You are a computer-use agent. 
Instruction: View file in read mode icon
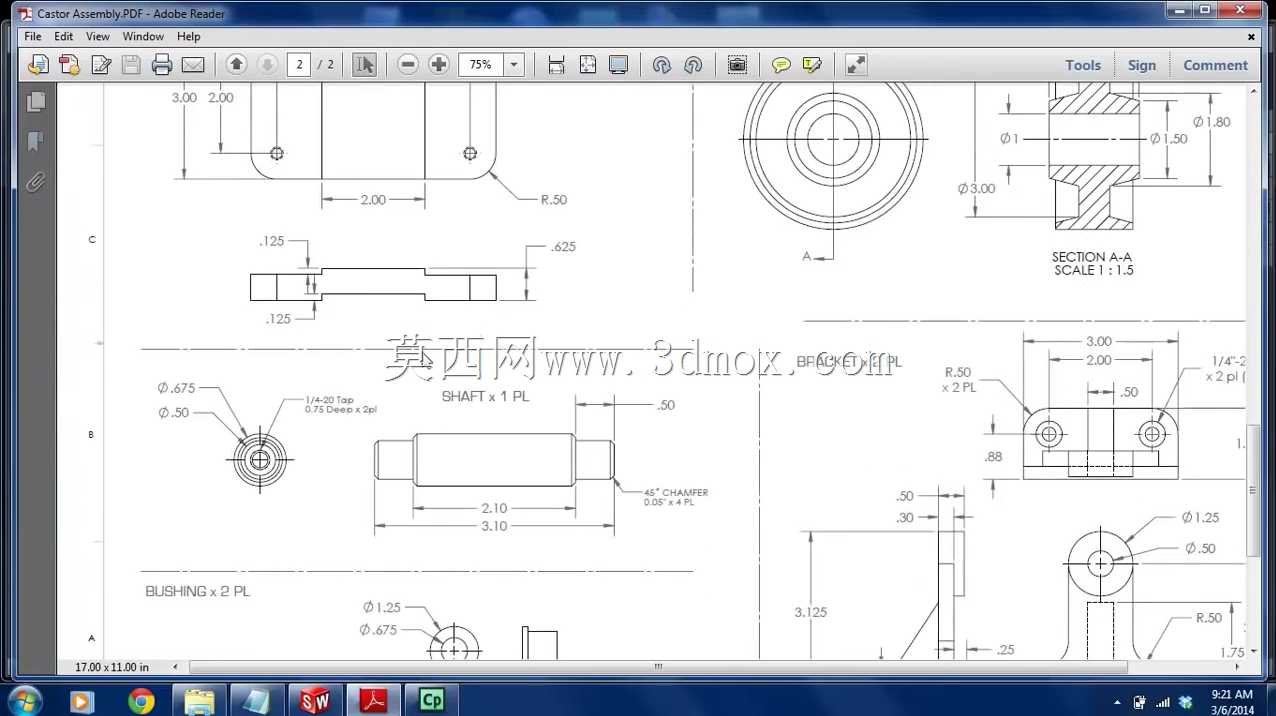coord(619,65)
